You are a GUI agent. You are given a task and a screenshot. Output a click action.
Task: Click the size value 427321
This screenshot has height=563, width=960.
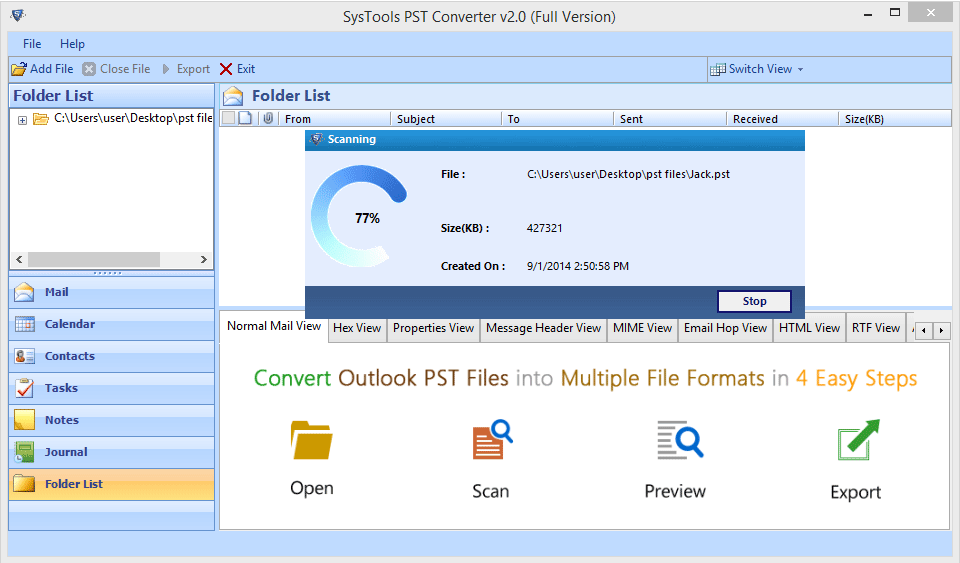tap(544, 228)
